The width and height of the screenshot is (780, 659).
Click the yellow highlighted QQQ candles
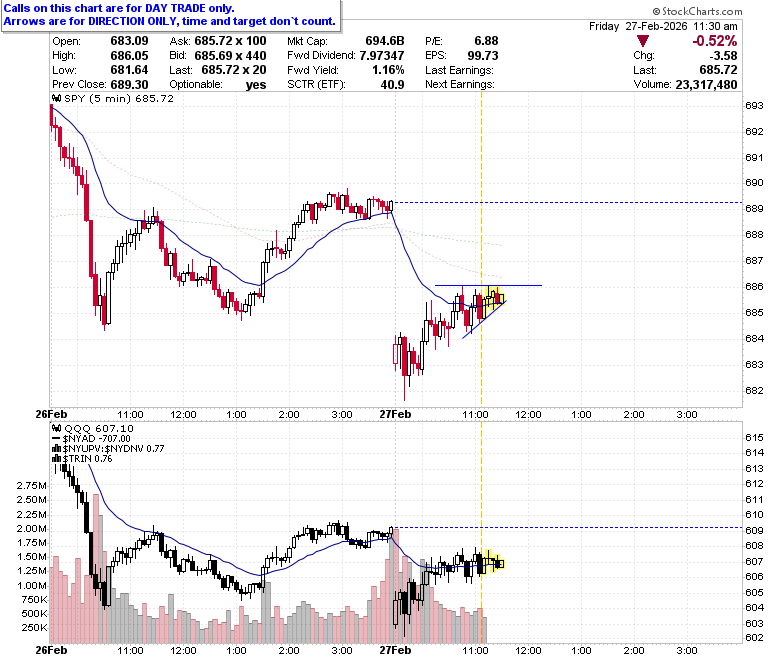coord(492,562)
